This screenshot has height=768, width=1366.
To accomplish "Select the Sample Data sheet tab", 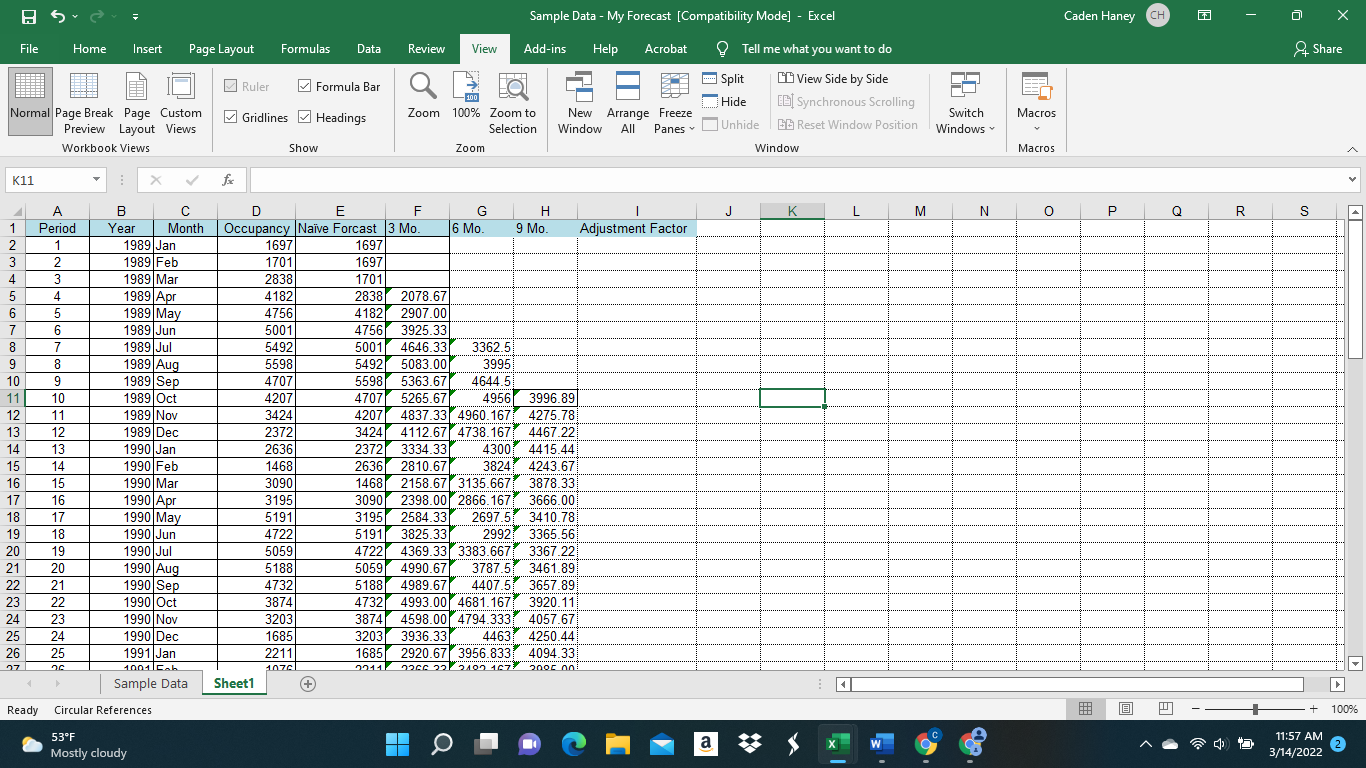I will (150, 683).
